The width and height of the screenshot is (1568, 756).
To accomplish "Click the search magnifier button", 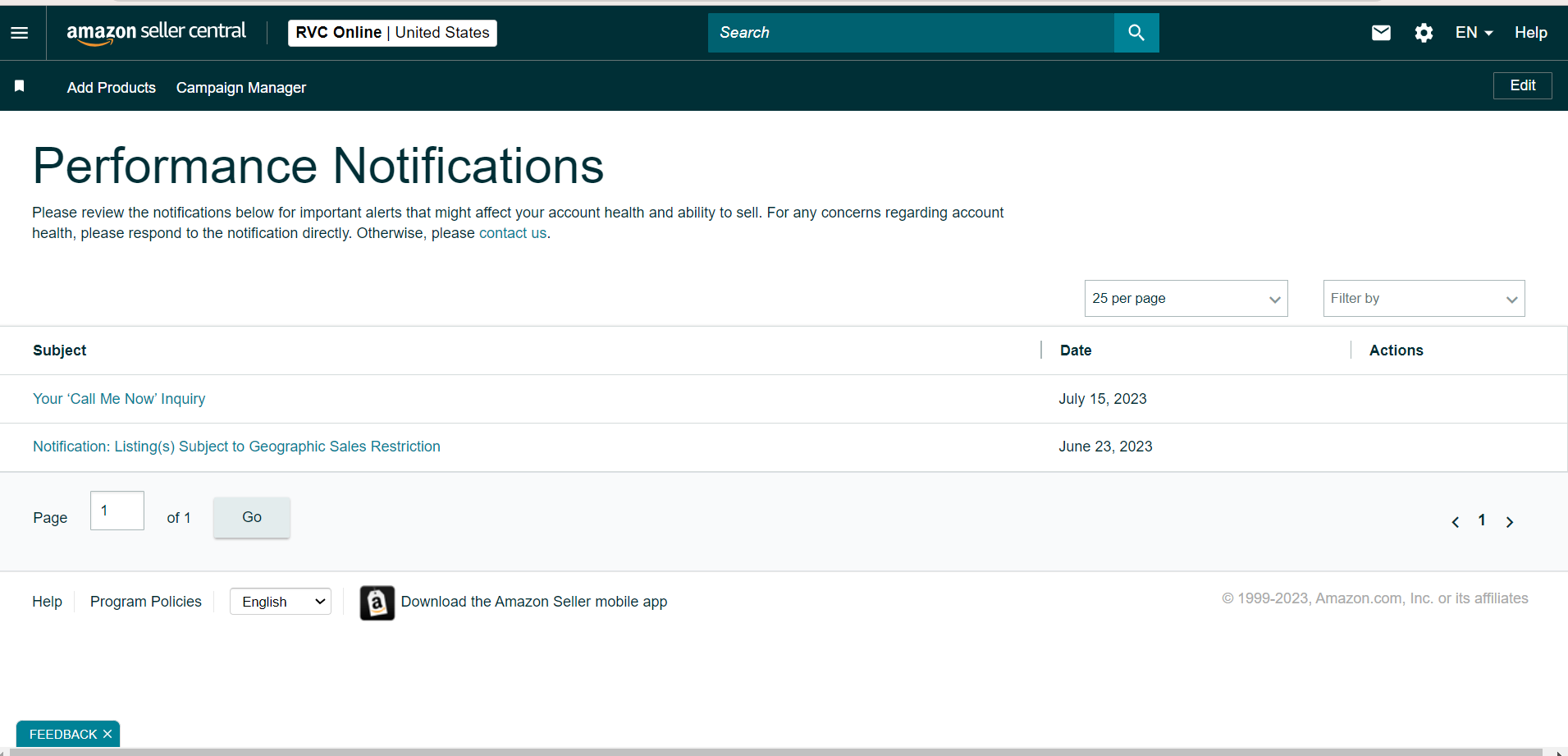I will pos(1136,33).
